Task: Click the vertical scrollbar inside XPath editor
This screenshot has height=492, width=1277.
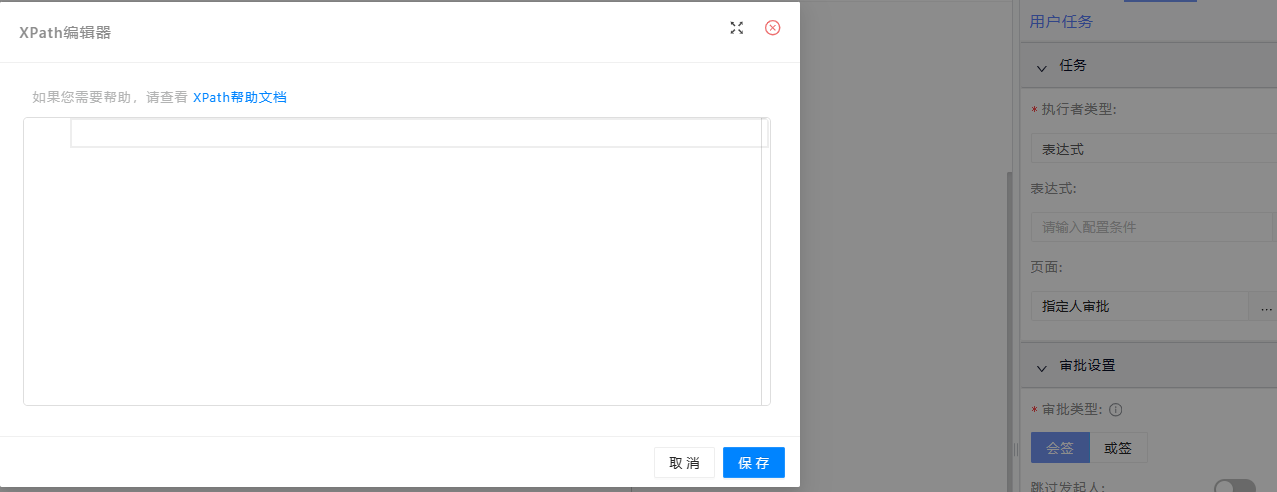Action: tap(765, 260)
